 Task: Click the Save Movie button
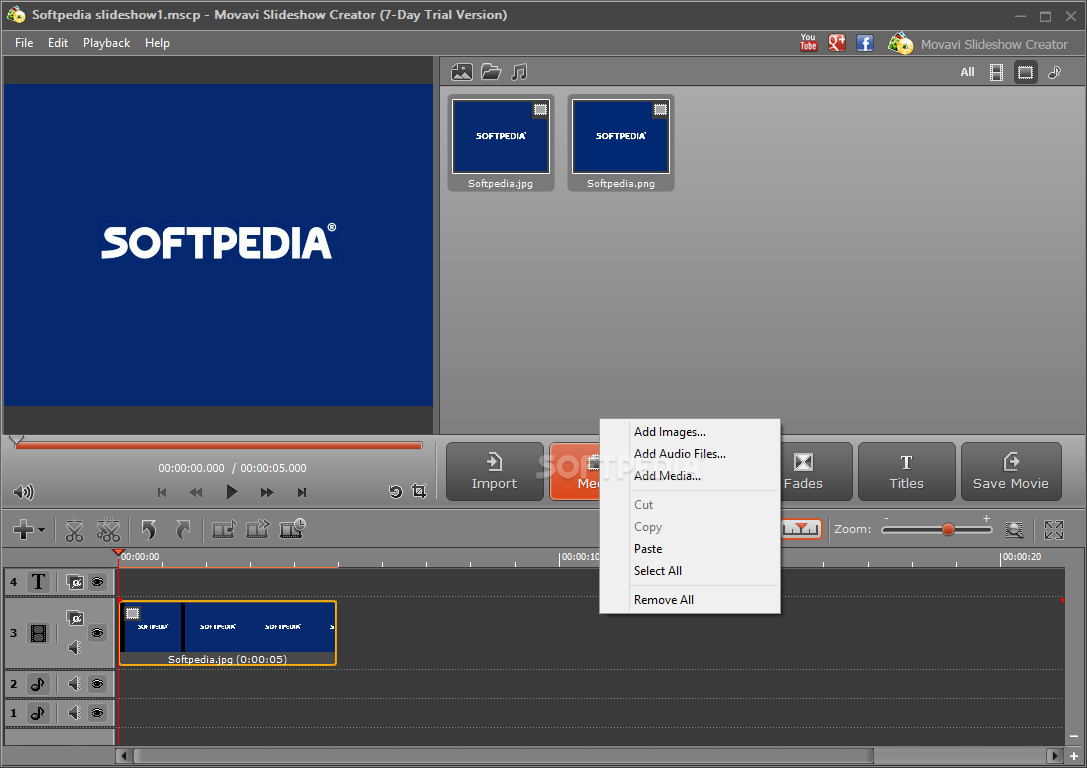pyautogui.click(x=1011, y=471)
